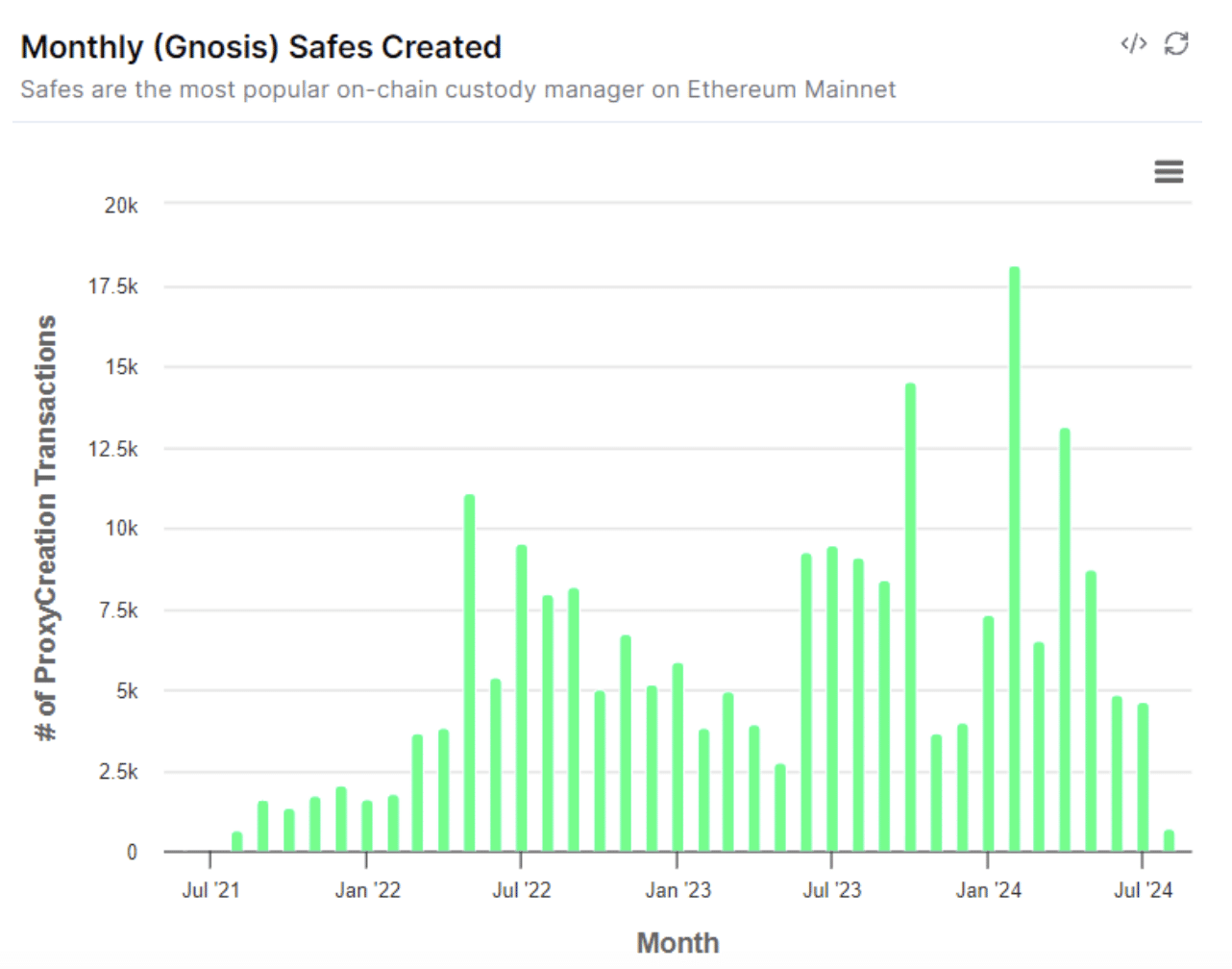The height and width of the screenshot is (969, 1232).
Task: Click the bar above the Jan '23 tick
Action: click(x=678, y=758)
